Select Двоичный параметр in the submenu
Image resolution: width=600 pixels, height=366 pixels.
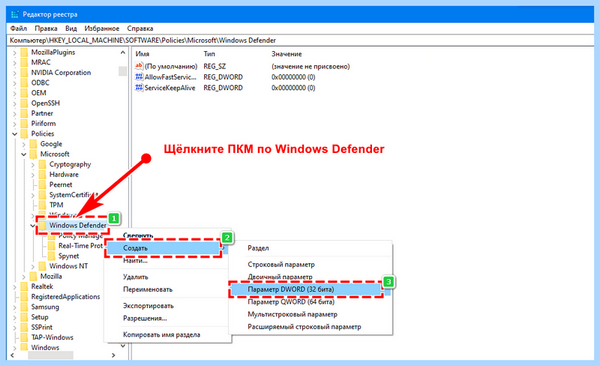pos(310,276)
